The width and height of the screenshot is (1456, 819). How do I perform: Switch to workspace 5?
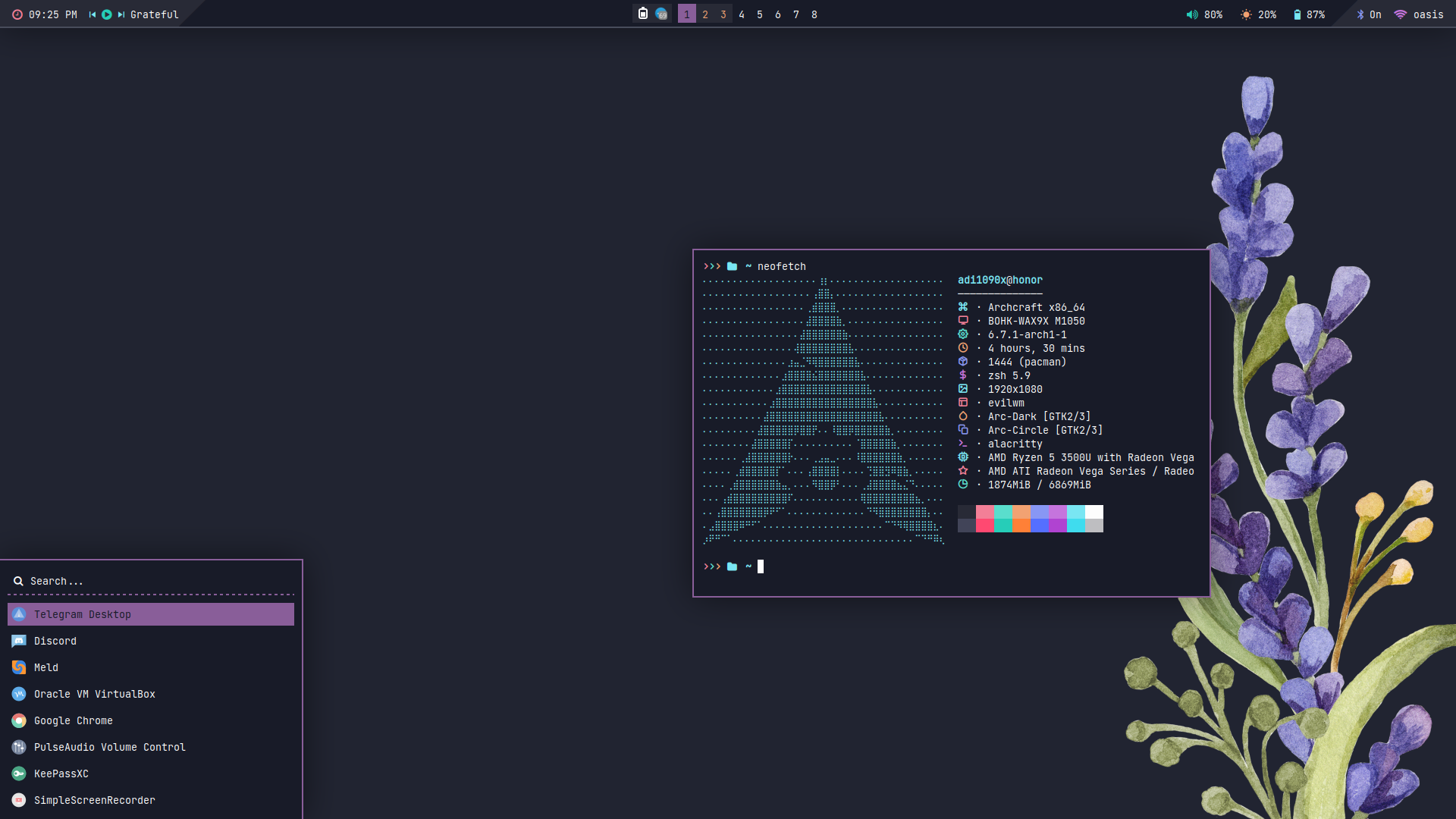tap(760, 14)
